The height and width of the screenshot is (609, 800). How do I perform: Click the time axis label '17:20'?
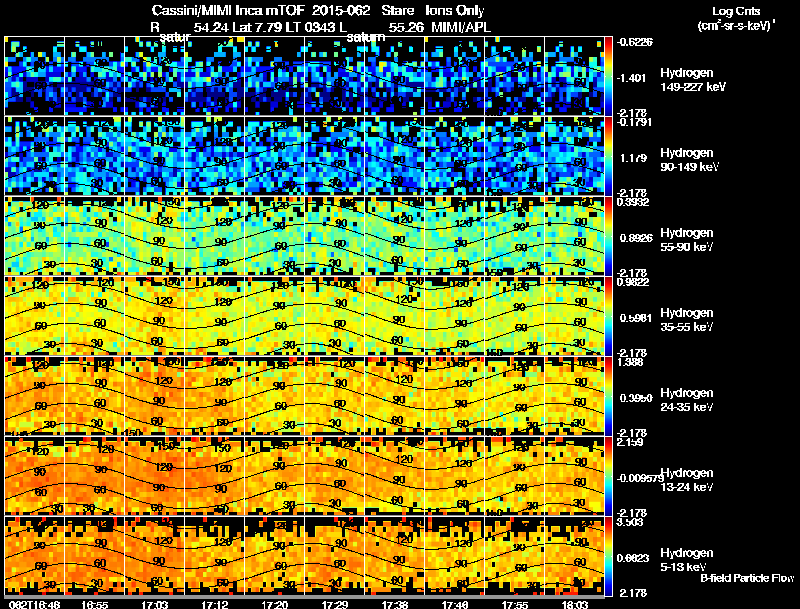point(274,604)
